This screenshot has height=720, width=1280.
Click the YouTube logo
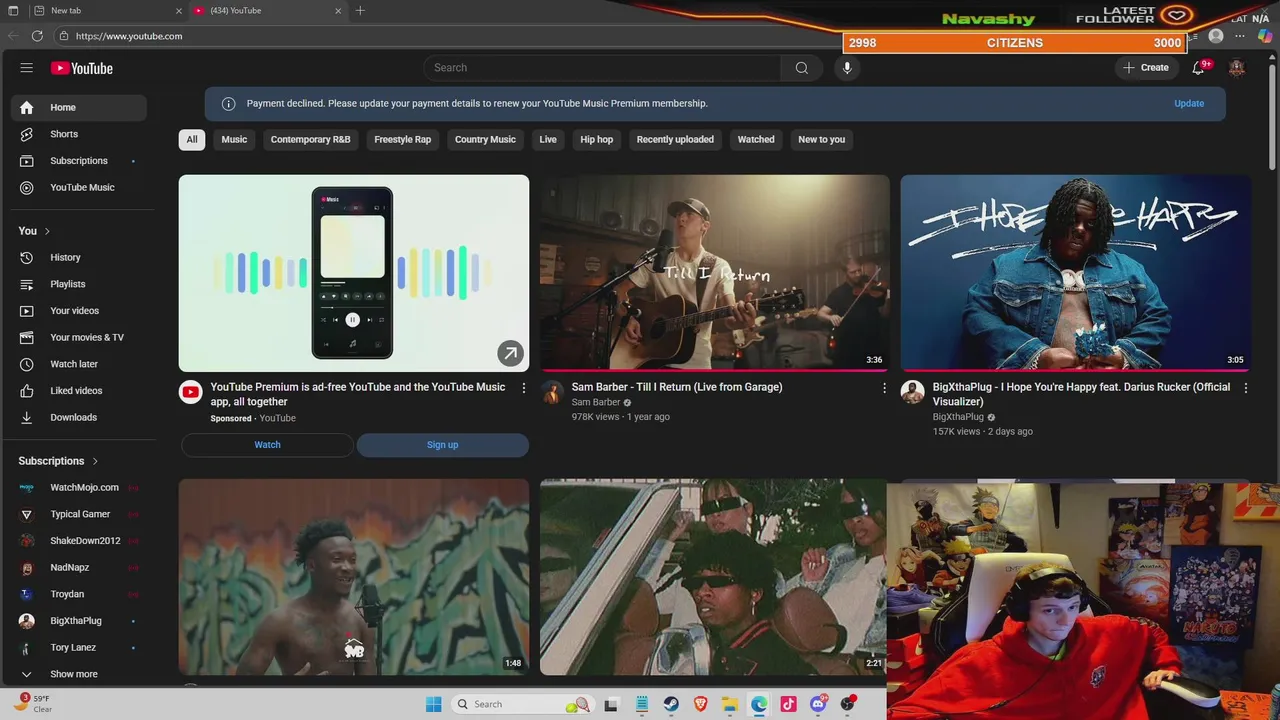pyautogui.click(x=82, y=68)
